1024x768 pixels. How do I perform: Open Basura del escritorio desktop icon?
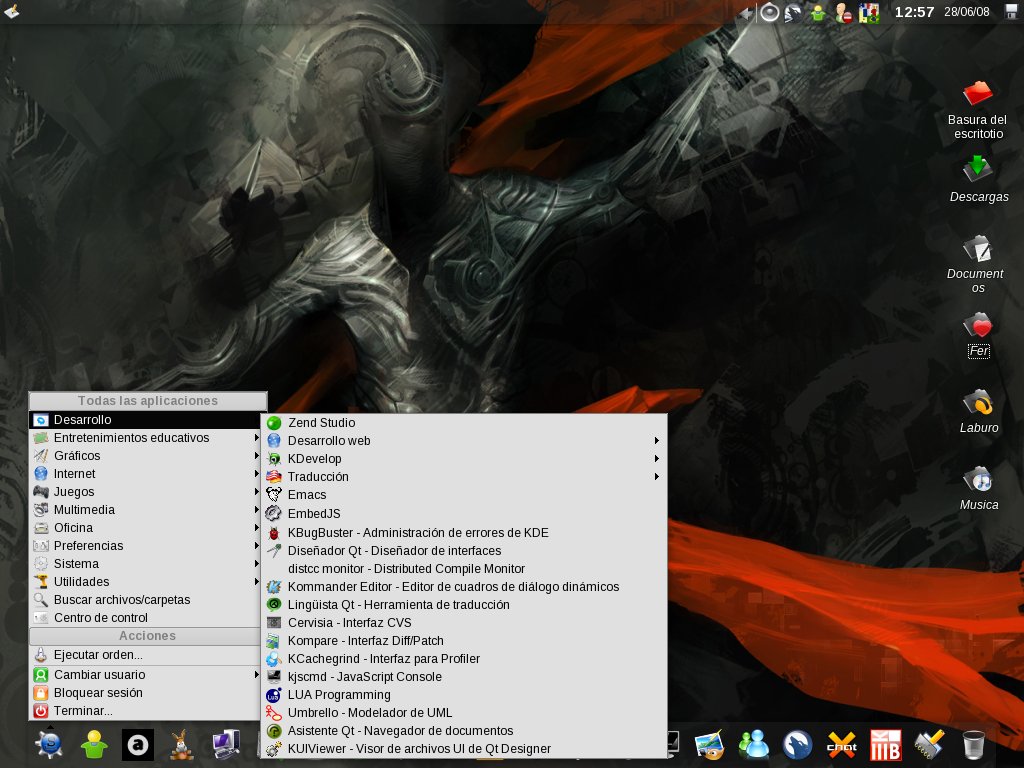(x=978, y=111)
